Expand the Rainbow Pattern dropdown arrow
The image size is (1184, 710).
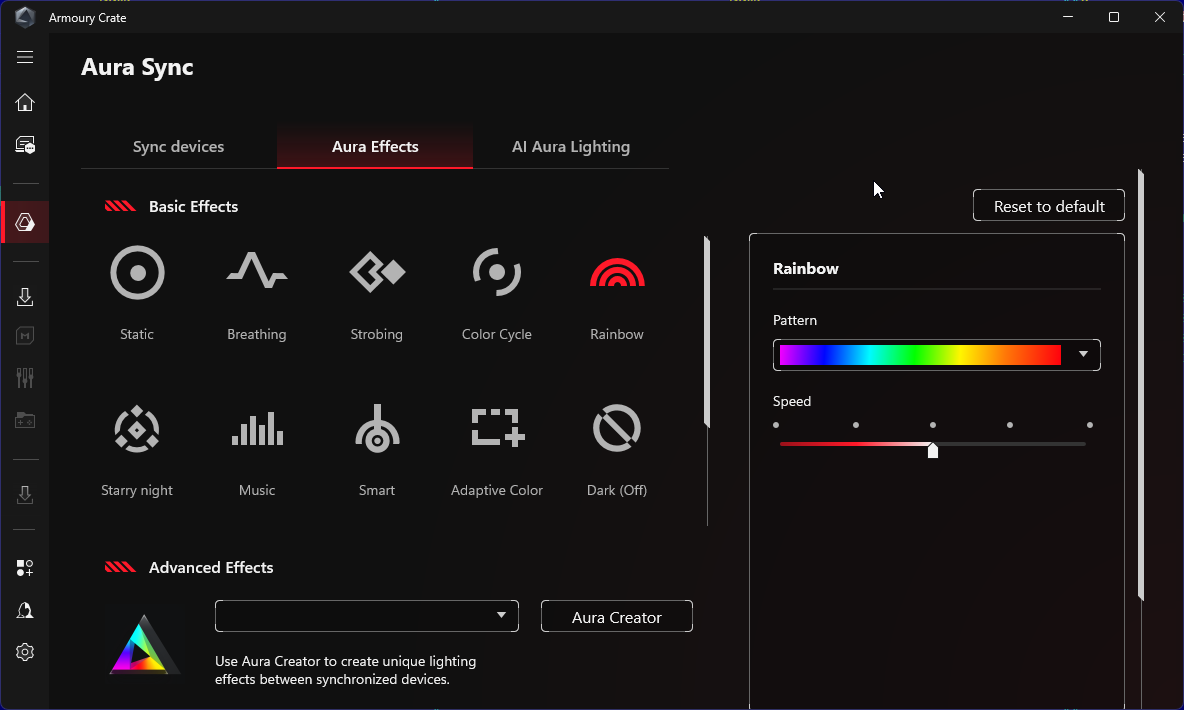[1083, 354]
